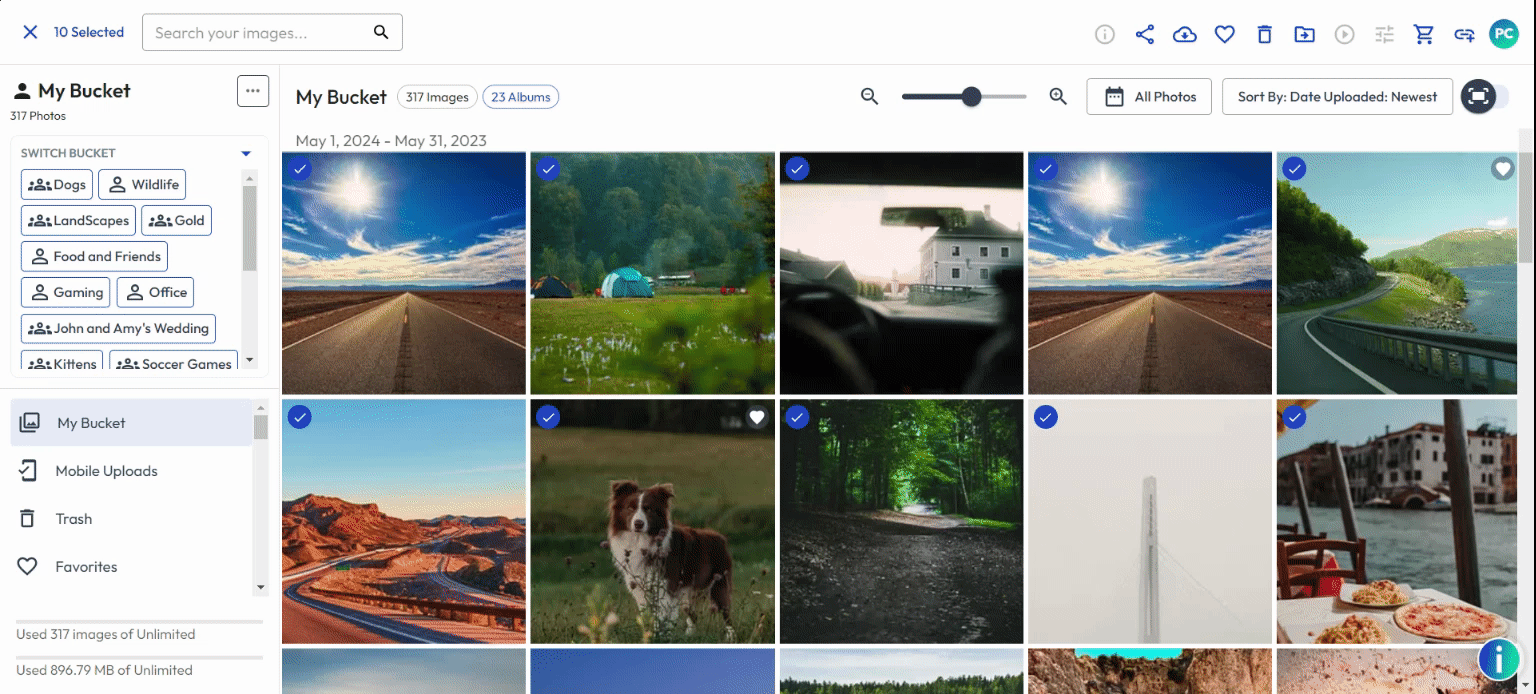Deselect the desert highway photo checkbox
This screenshot has width=1536, height=694.
299,417
